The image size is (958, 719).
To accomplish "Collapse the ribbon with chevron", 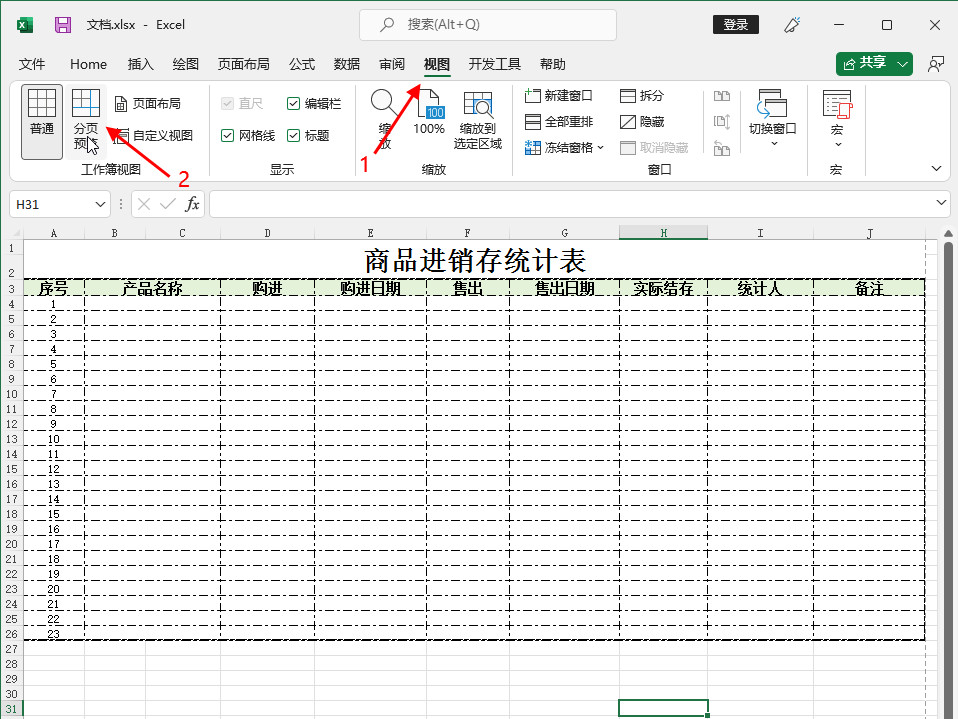I will tap(936, 169).
